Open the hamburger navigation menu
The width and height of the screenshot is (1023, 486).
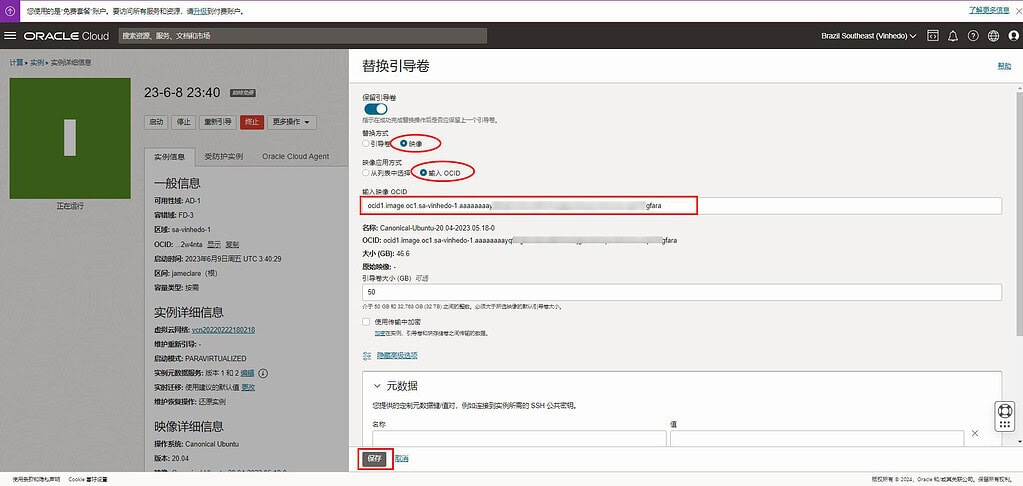click(x=11, y=36)
